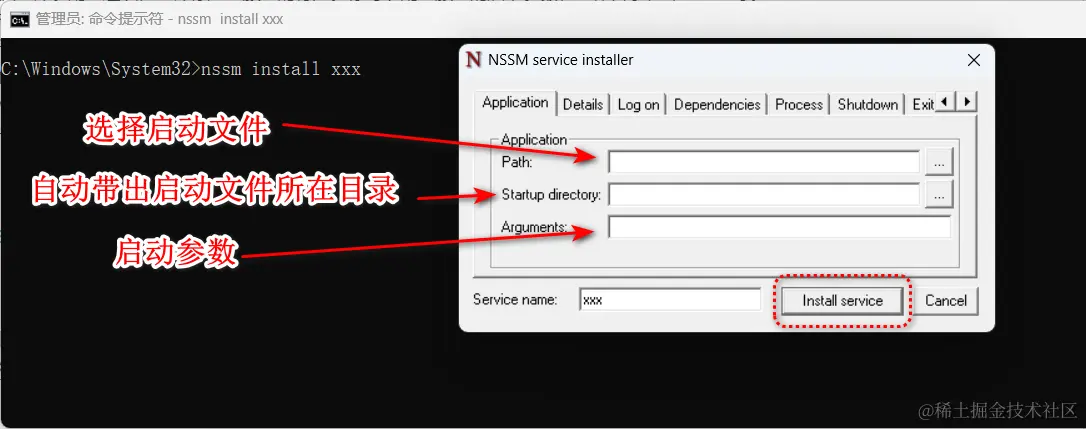Open the Application tab
1086x429 pixels.
pyautogui.click(x=515, y=103)
